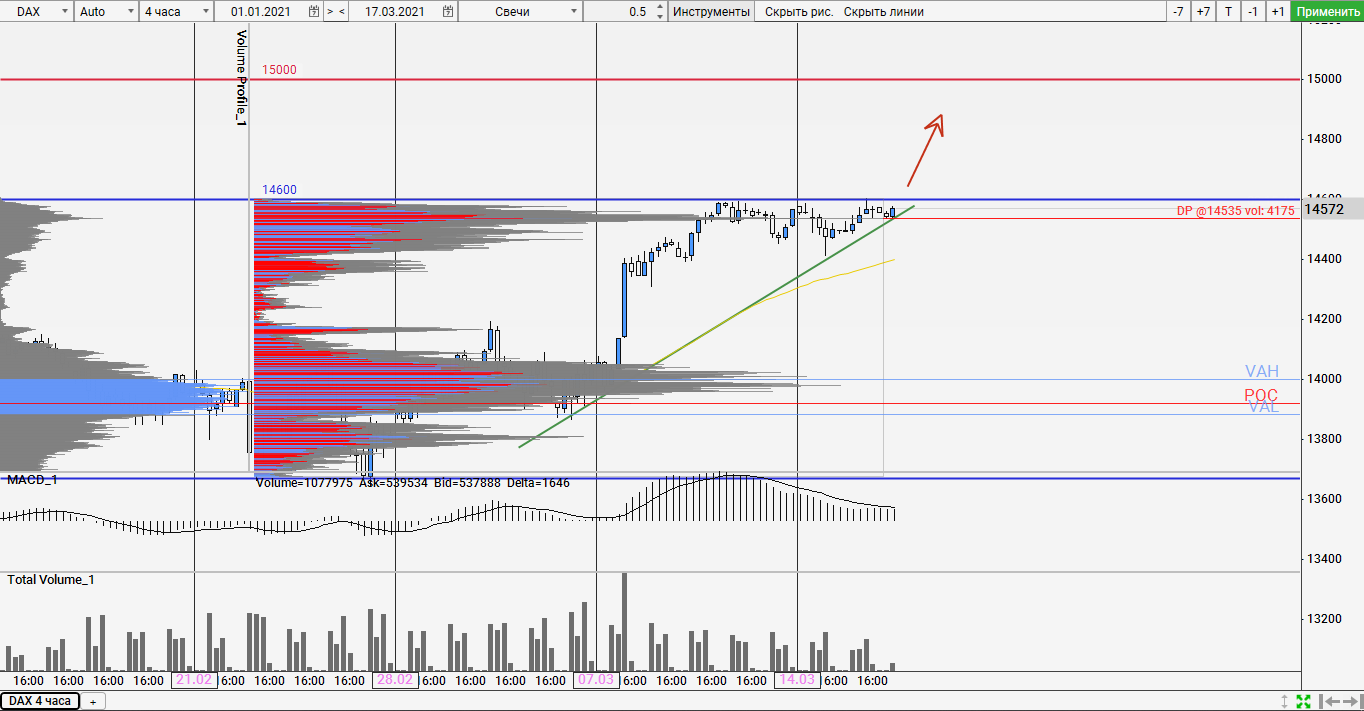This screenshot has width=1364, height=711.
Task: Toggle lines visibility via Скрыть линии
Action: tap(883, 12)
